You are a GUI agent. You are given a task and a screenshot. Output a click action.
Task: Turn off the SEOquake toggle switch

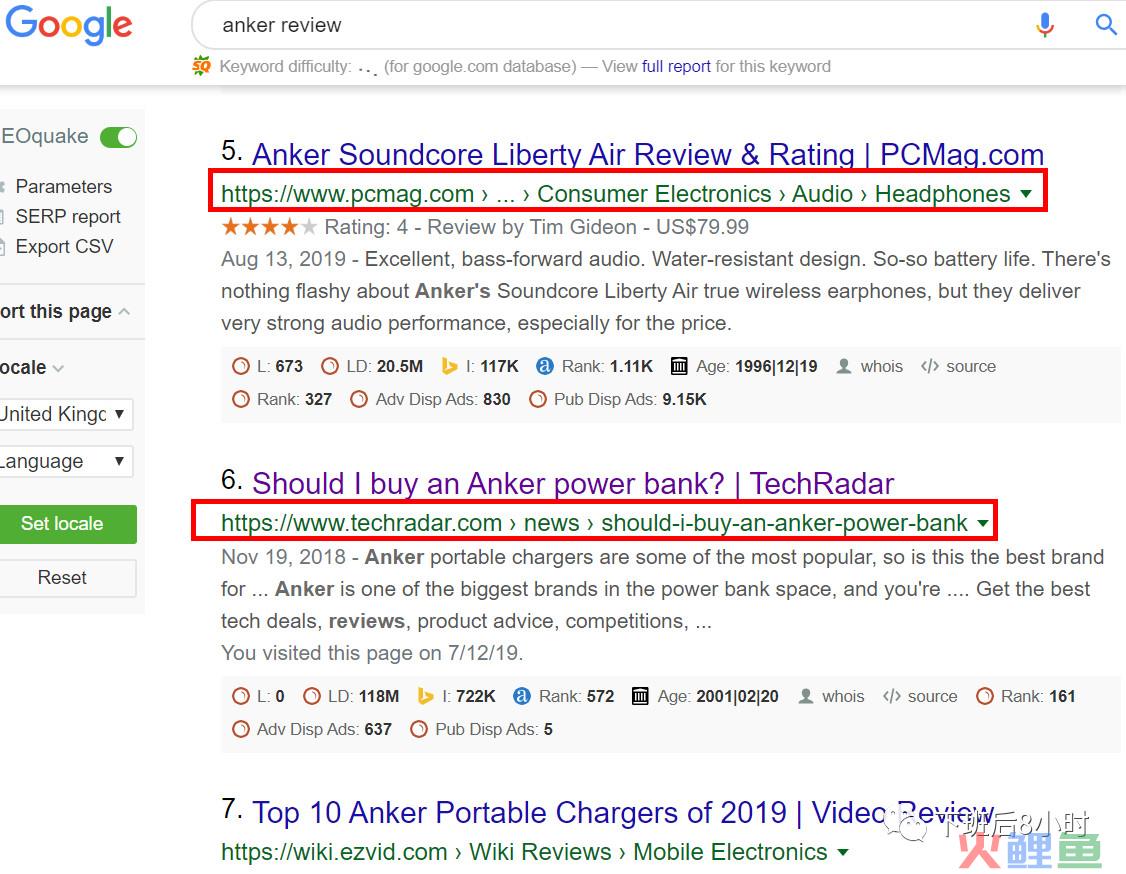(x=118, y=136)
